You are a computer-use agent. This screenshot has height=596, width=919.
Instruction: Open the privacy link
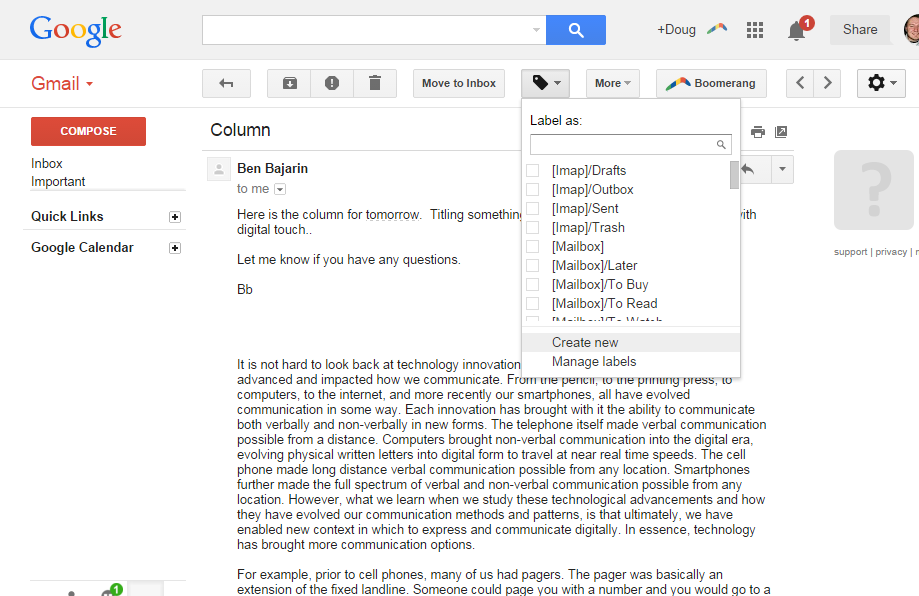click(891, 252)
